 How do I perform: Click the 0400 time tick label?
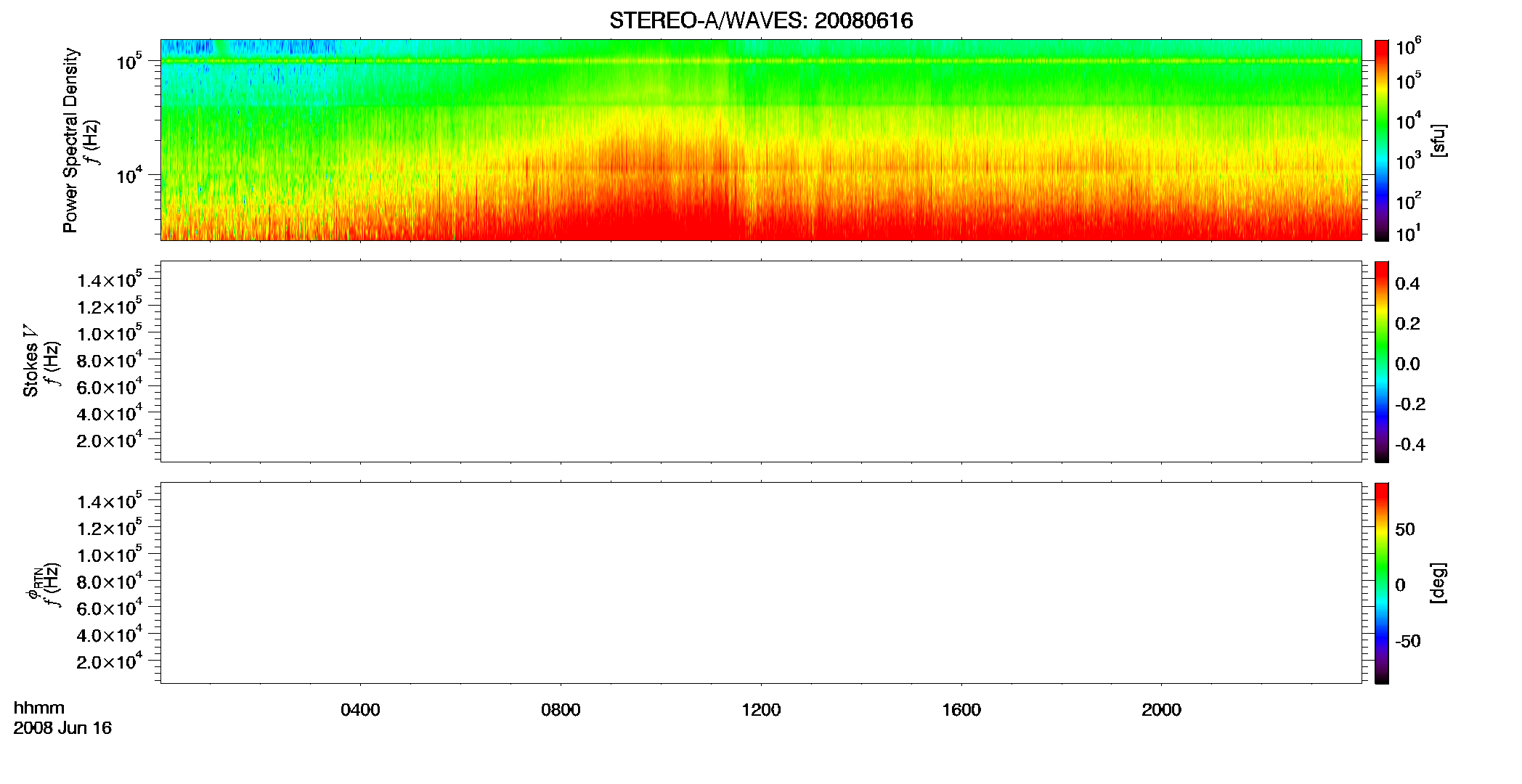coord(360,710)
